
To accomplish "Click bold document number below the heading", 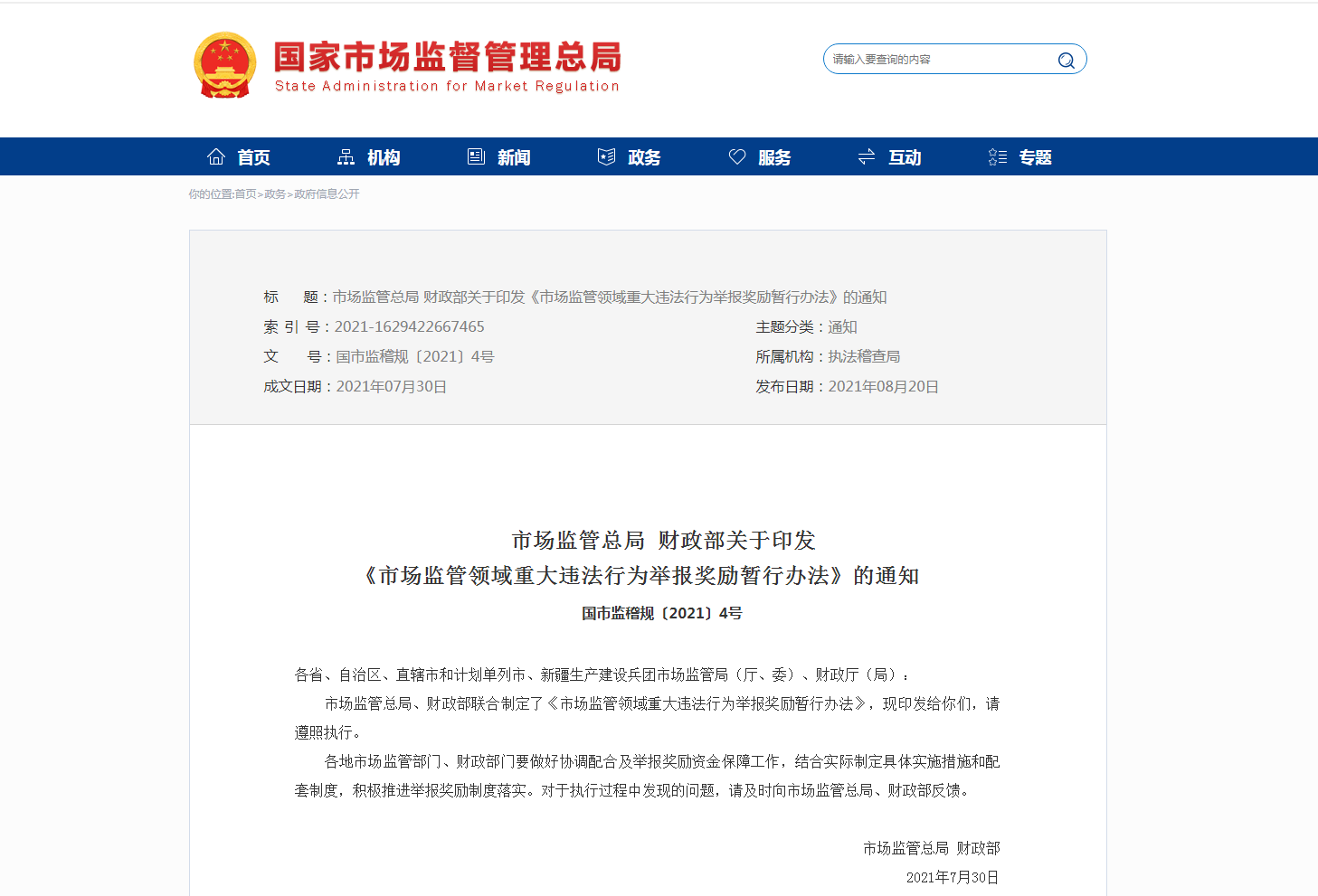I will [661, 613].
